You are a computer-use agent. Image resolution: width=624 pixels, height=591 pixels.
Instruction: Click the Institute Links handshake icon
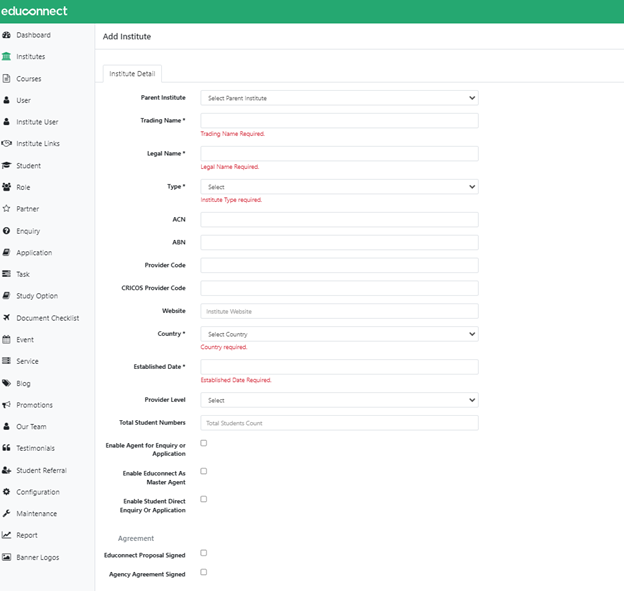pos(6,143)
